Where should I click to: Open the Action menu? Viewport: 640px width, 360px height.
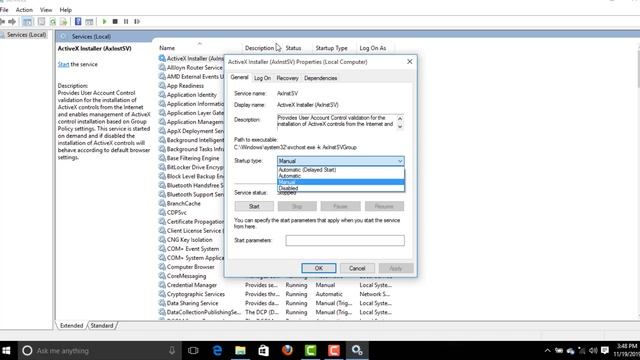(24, 9)
